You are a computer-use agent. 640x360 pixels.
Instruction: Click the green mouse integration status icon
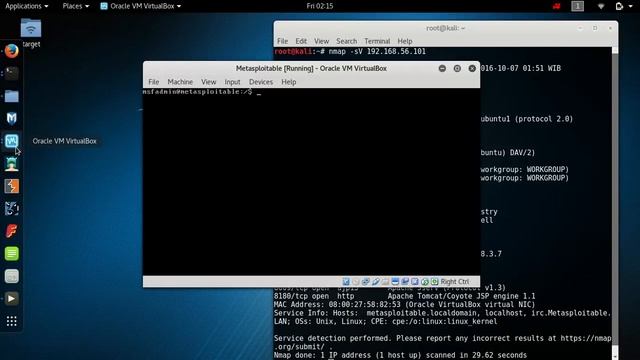tap(424, 282)
